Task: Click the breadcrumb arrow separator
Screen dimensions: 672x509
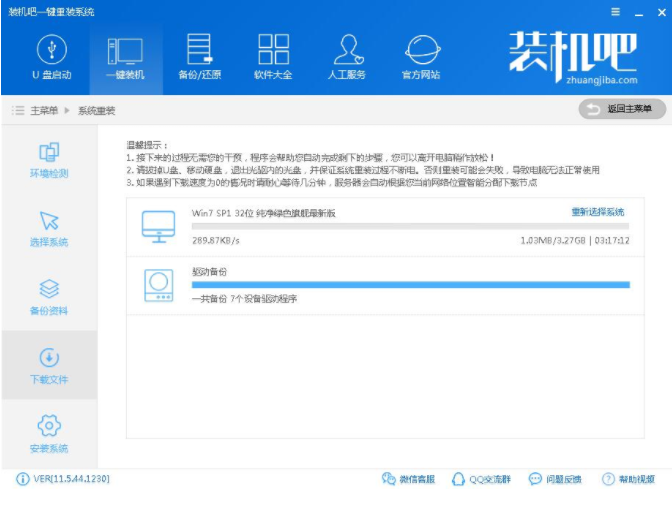Action: [67, 111]
